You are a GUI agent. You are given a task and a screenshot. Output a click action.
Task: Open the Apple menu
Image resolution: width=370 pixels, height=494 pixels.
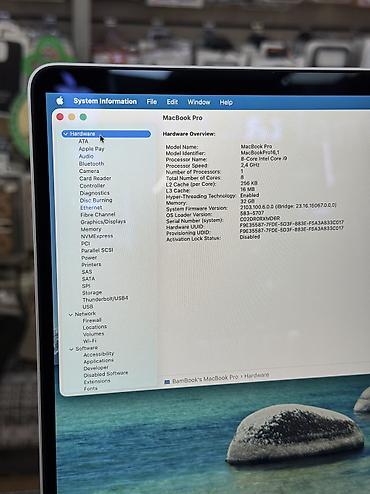(x=60, y=100)
